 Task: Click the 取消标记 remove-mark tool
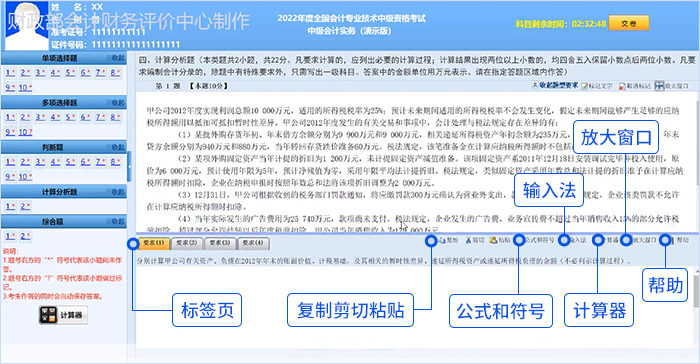click(x=634, y=86)
